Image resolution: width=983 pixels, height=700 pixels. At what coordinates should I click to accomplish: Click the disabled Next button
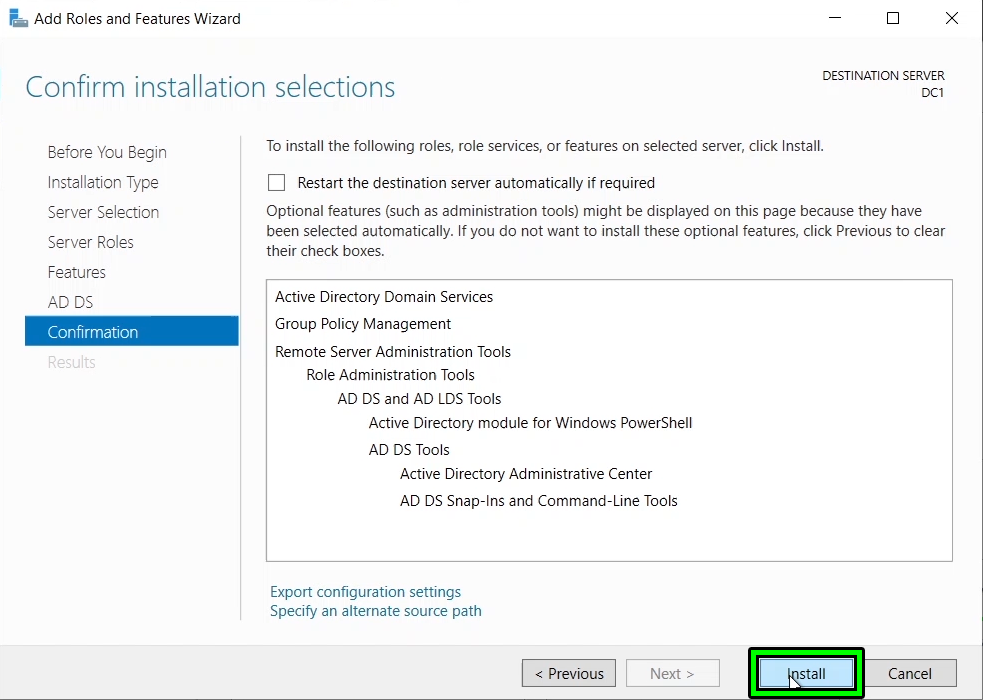tap(672, 673)
